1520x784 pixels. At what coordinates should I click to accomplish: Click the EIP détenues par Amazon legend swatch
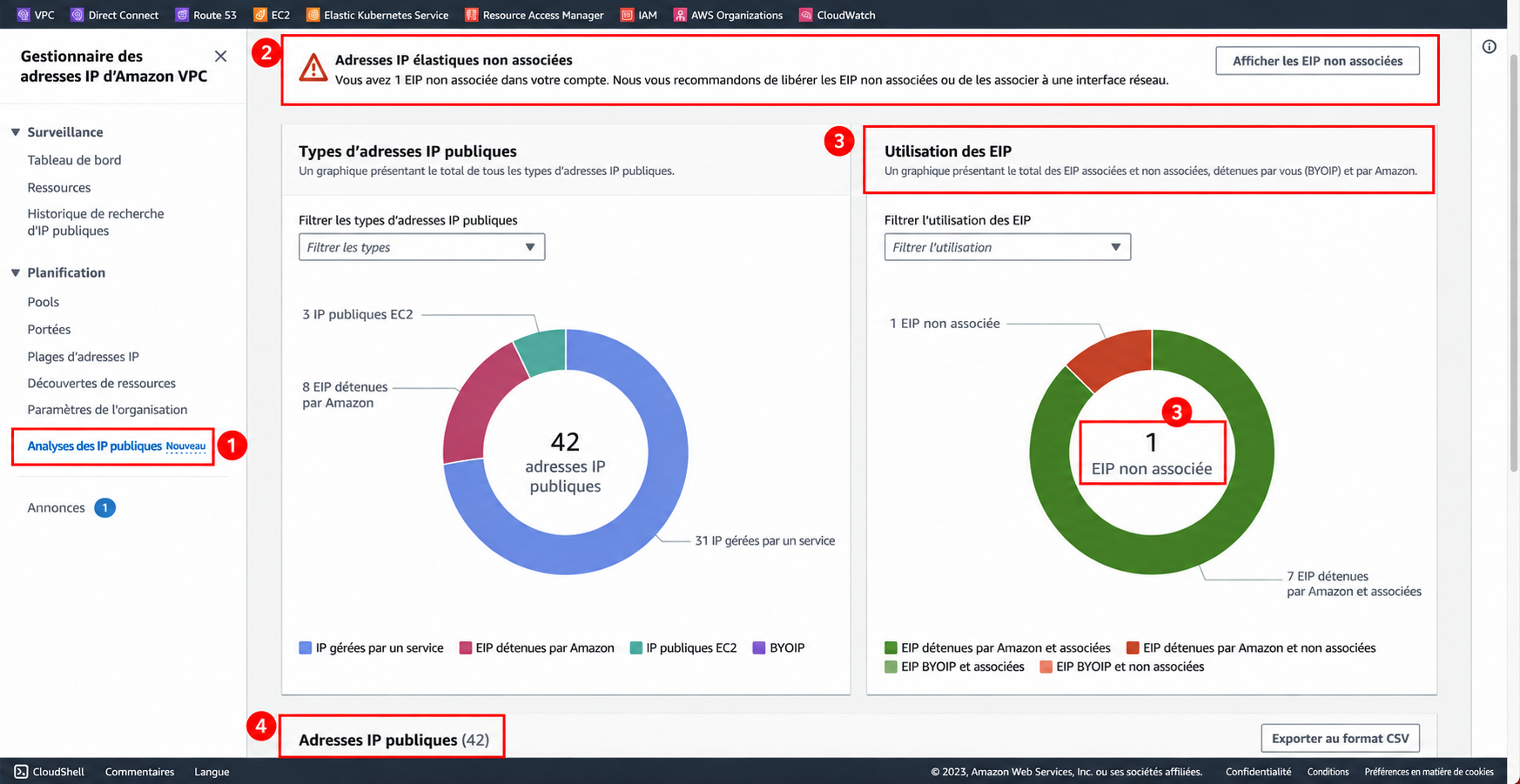tap(466, 648)
